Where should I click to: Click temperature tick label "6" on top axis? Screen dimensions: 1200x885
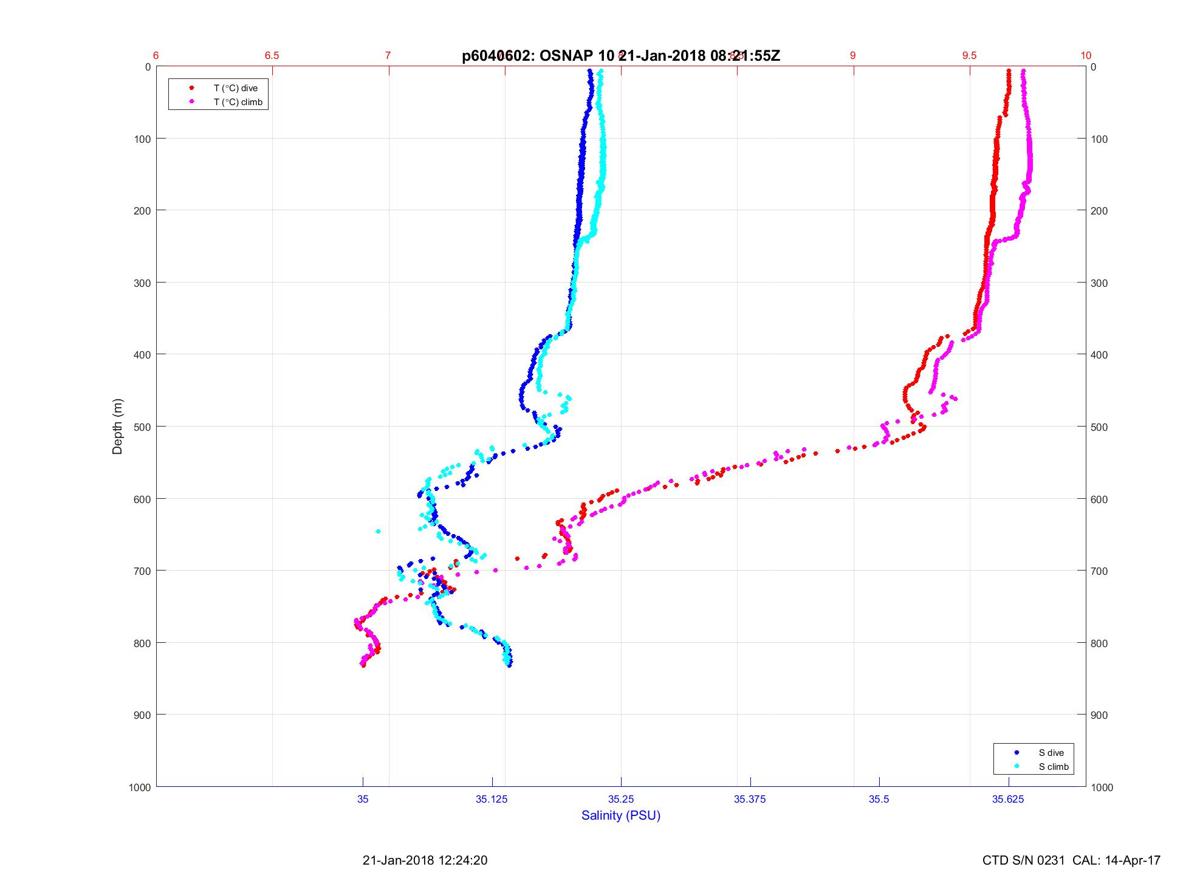click(156, 55)
